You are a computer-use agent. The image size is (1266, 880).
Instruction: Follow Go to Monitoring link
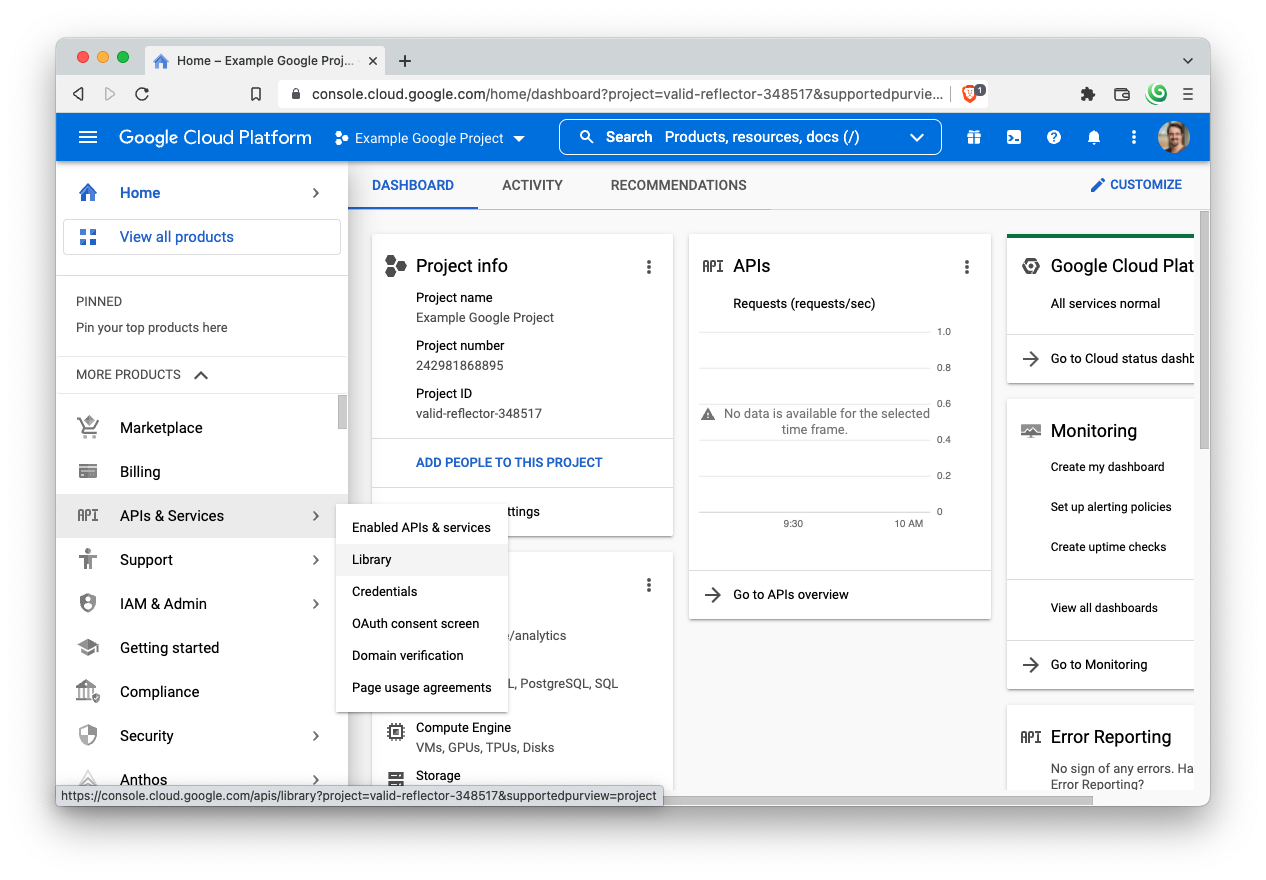(1099, 664)
